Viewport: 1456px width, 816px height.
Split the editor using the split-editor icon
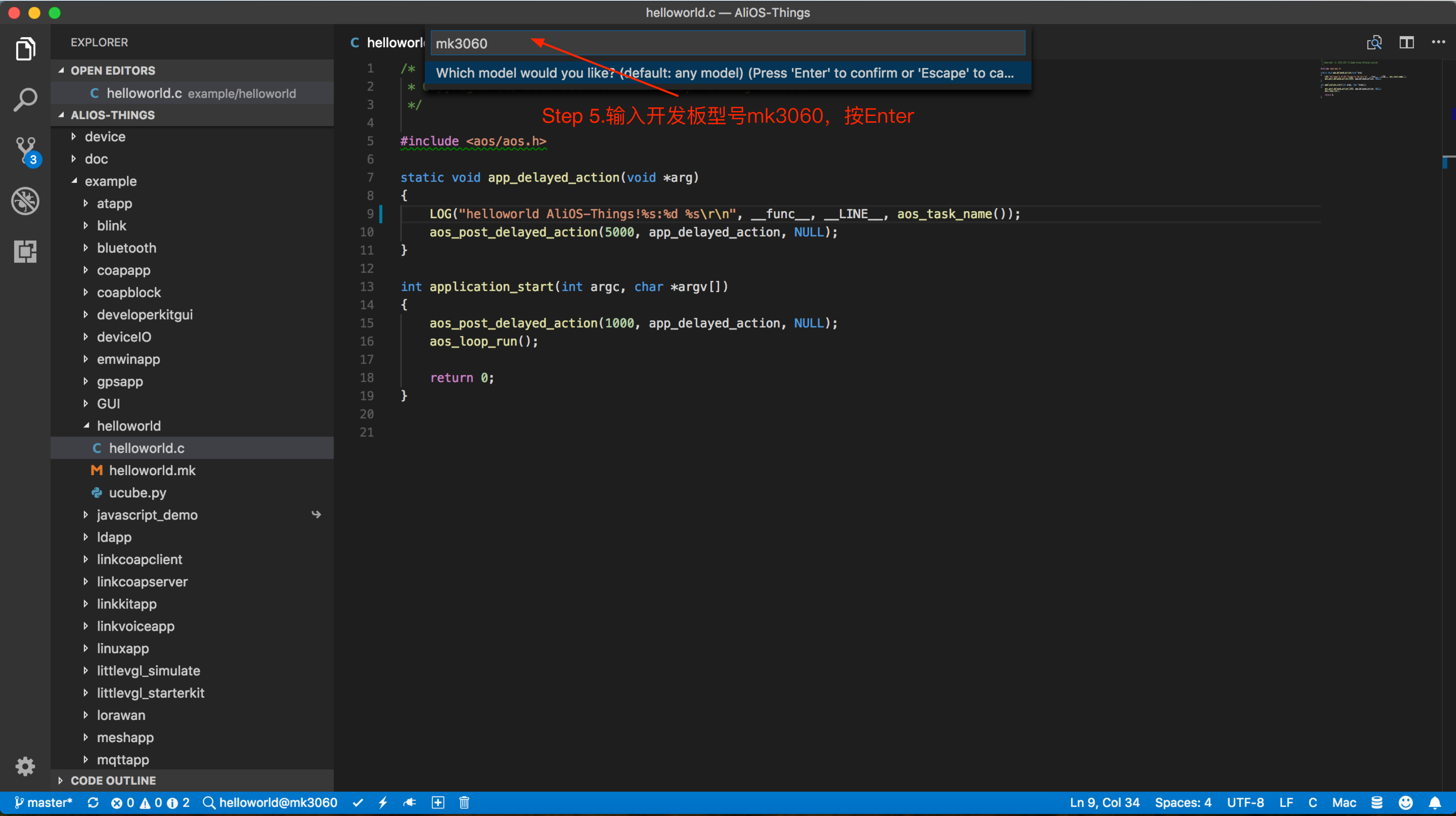(1407, 42)
